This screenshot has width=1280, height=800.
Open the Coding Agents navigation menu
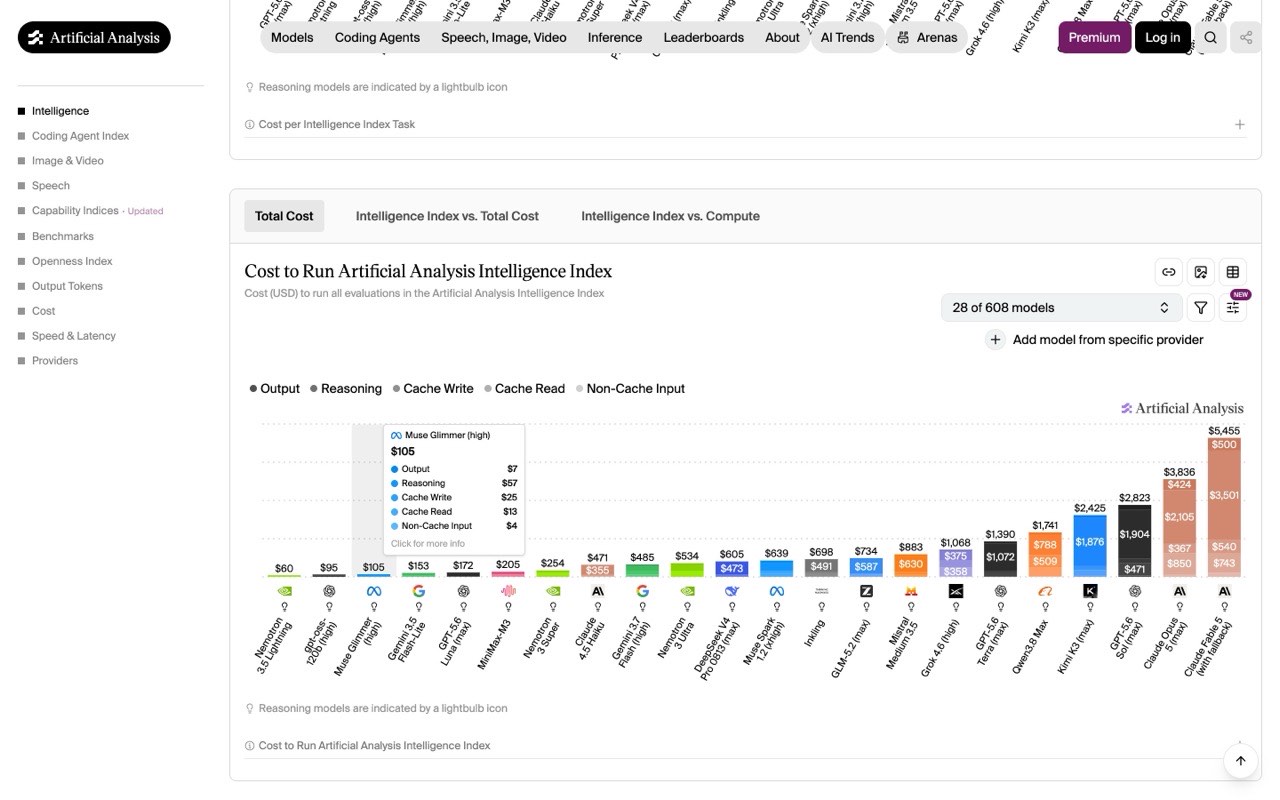[x=377, y=38]
